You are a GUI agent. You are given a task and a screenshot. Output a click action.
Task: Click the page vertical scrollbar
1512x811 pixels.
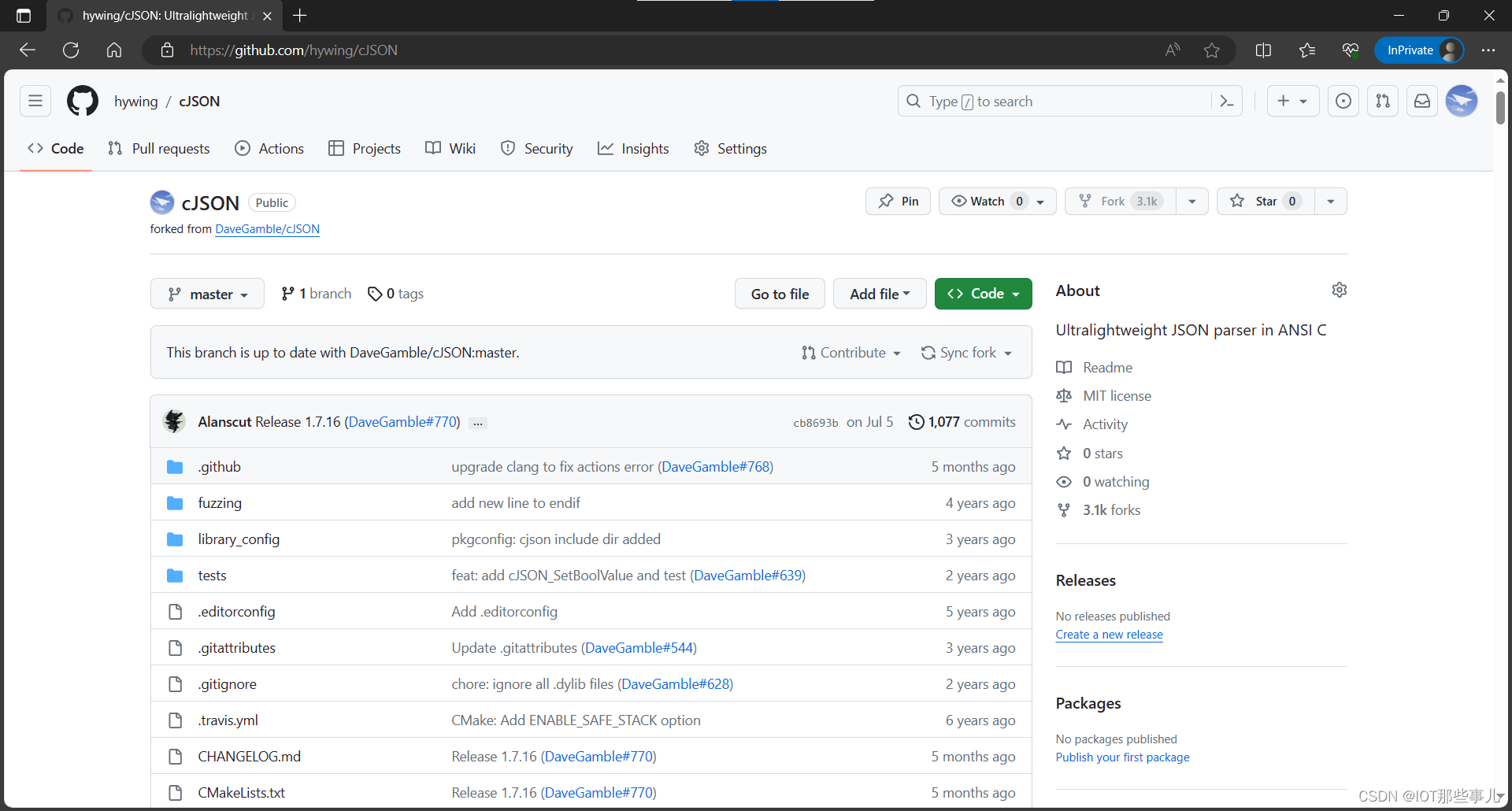[1500, 108]
